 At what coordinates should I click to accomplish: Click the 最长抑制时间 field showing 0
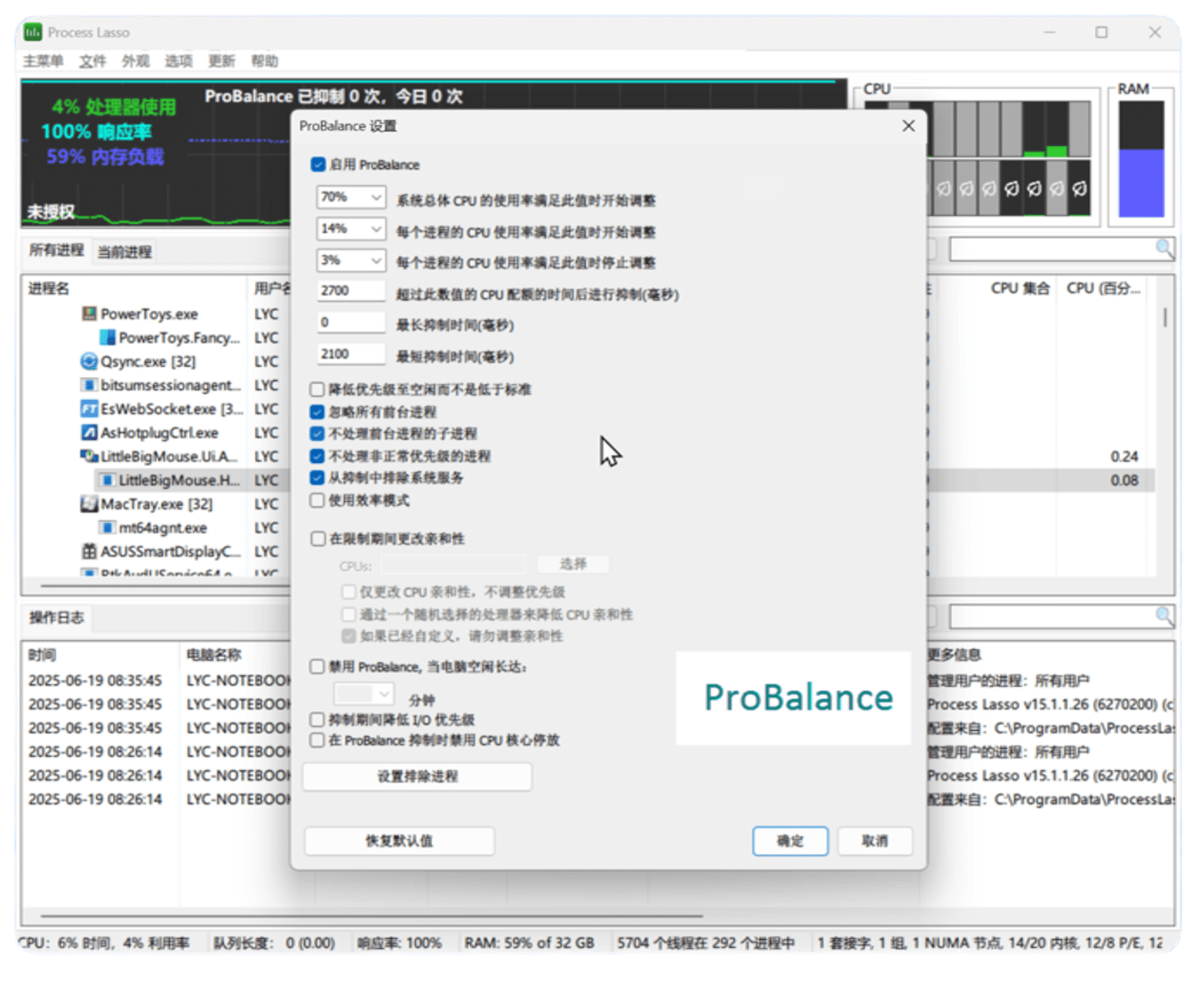pos(351,322)
